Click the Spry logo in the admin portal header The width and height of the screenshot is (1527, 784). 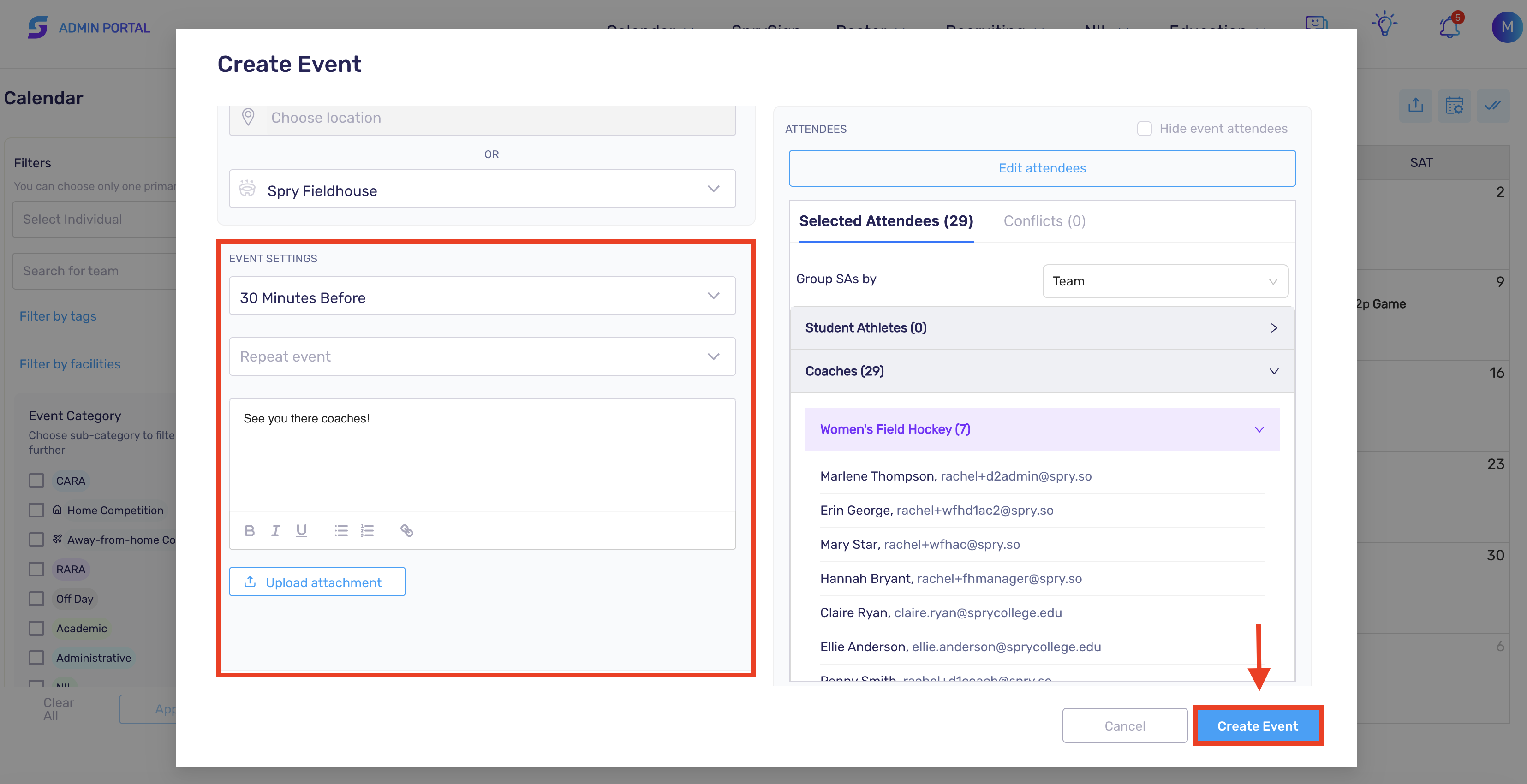[x=38, y=27]
